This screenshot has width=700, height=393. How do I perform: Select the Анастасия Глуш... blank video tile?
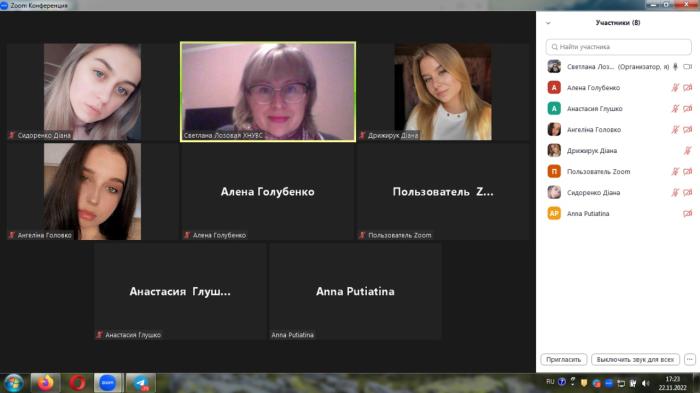(x=180, y=291)
